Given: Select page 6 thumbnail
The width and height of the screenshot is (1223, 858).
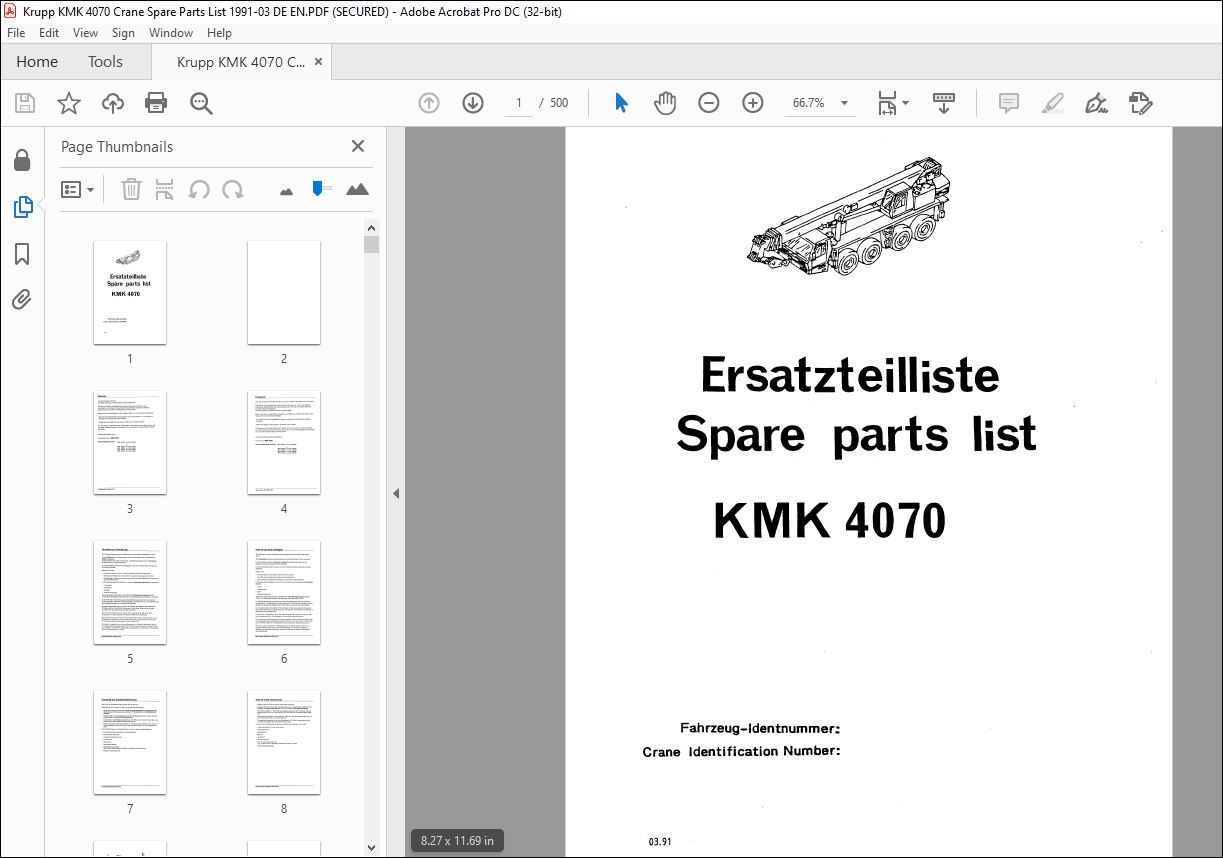Looking at the screenshot, I should [284, 592].
